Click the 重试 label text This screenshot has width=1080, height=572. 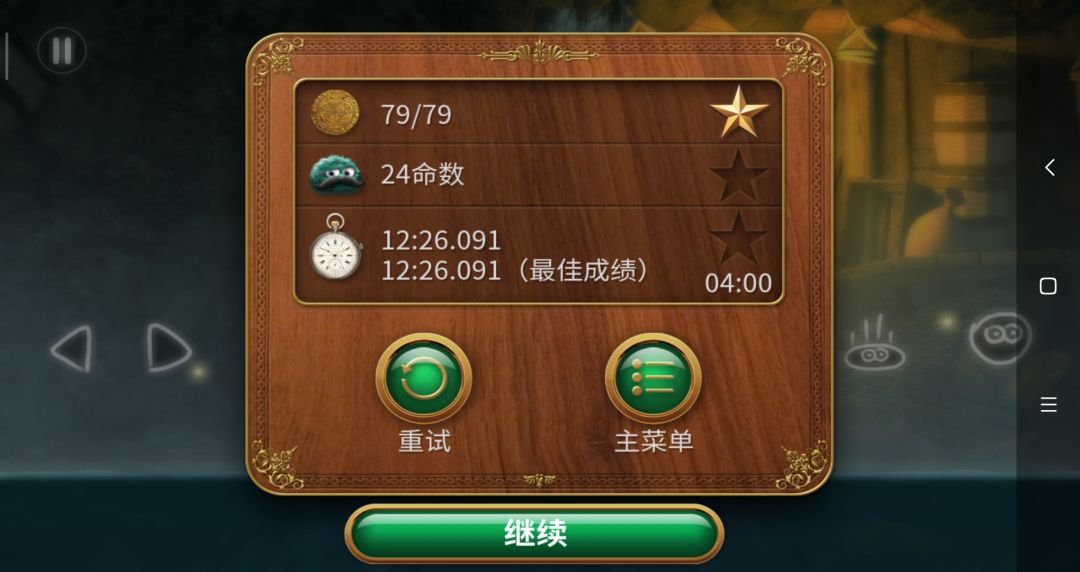point(425,442)
